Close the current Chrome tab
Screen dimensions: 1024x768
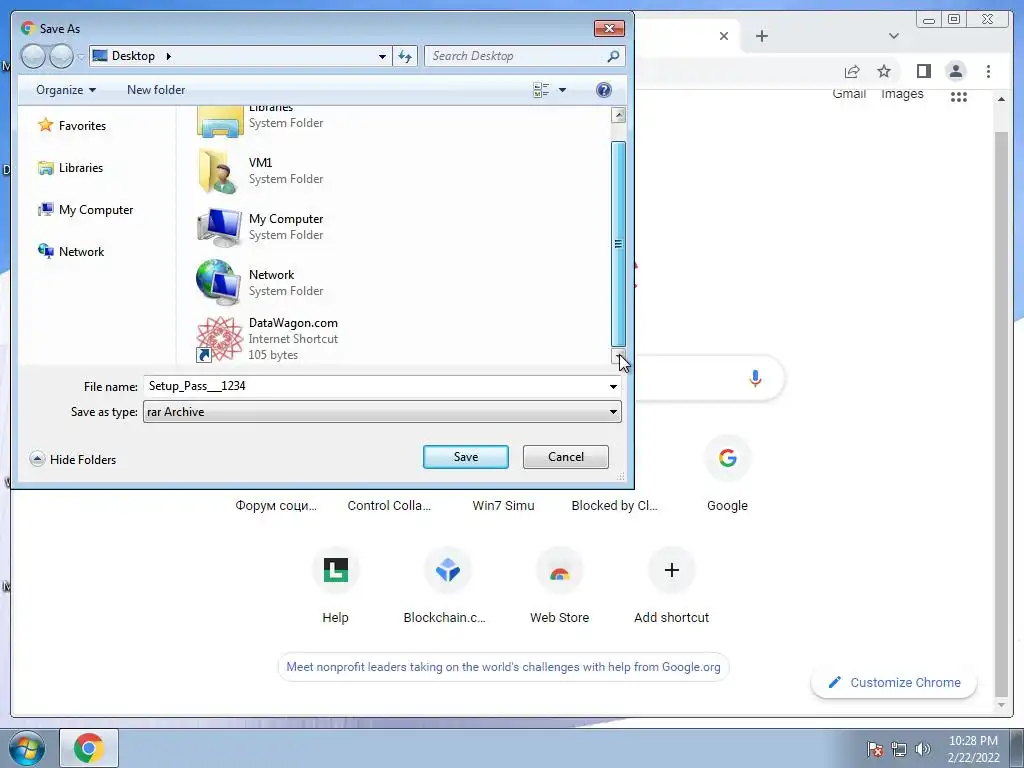click(724, 36)
